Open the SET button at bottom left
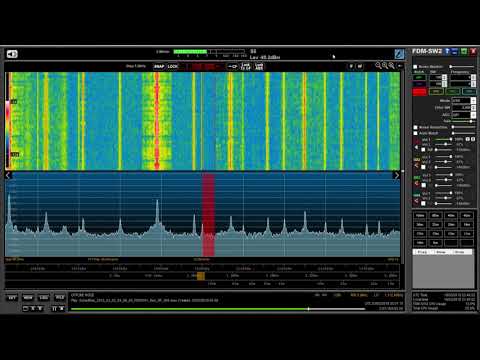Screen dimensions: 480x360 (x=12, y=297)
